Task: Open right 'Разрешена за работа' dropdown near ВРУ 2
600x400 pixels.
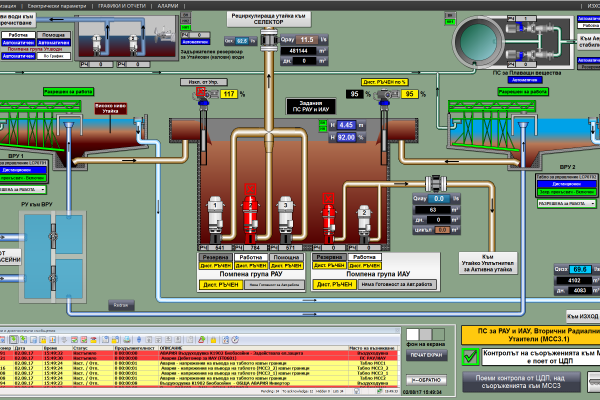Action: (567, 204)
